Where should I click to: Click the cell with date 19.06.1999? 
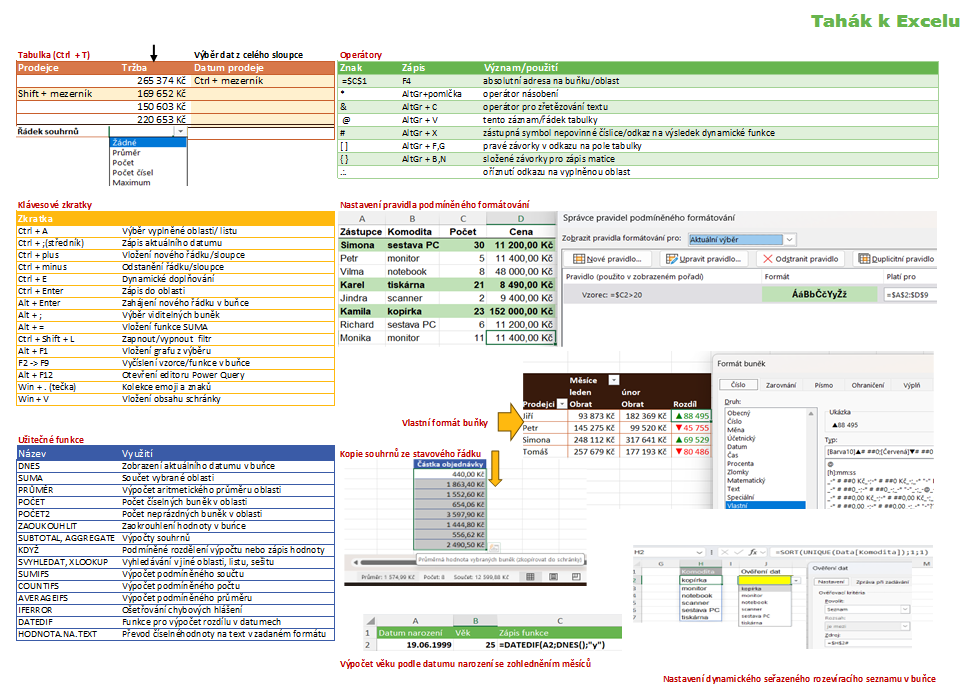(416, 645)
